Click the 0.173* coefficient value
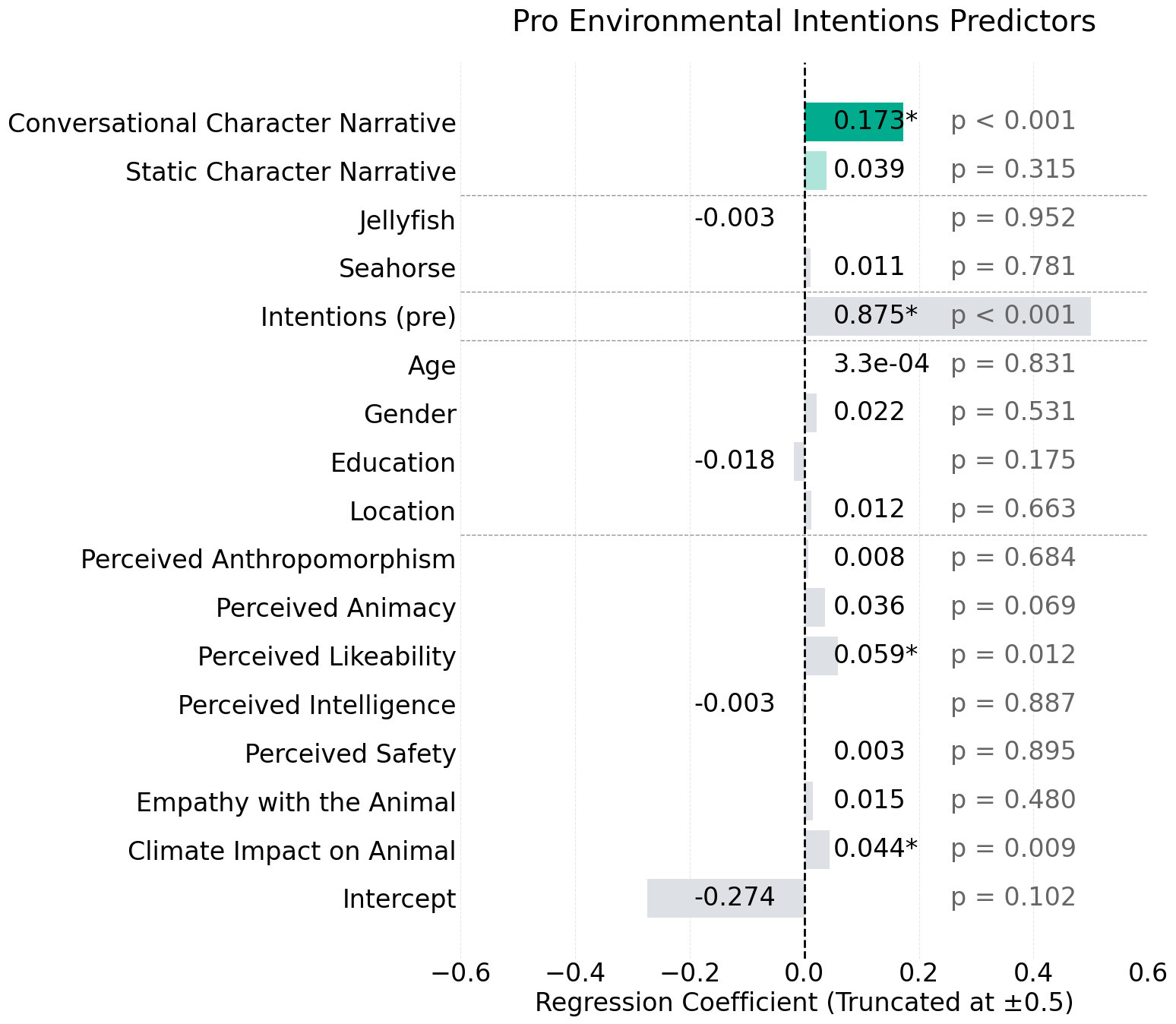Image resolution: width=1176 pixels, height=1024 pixels. 875,121
